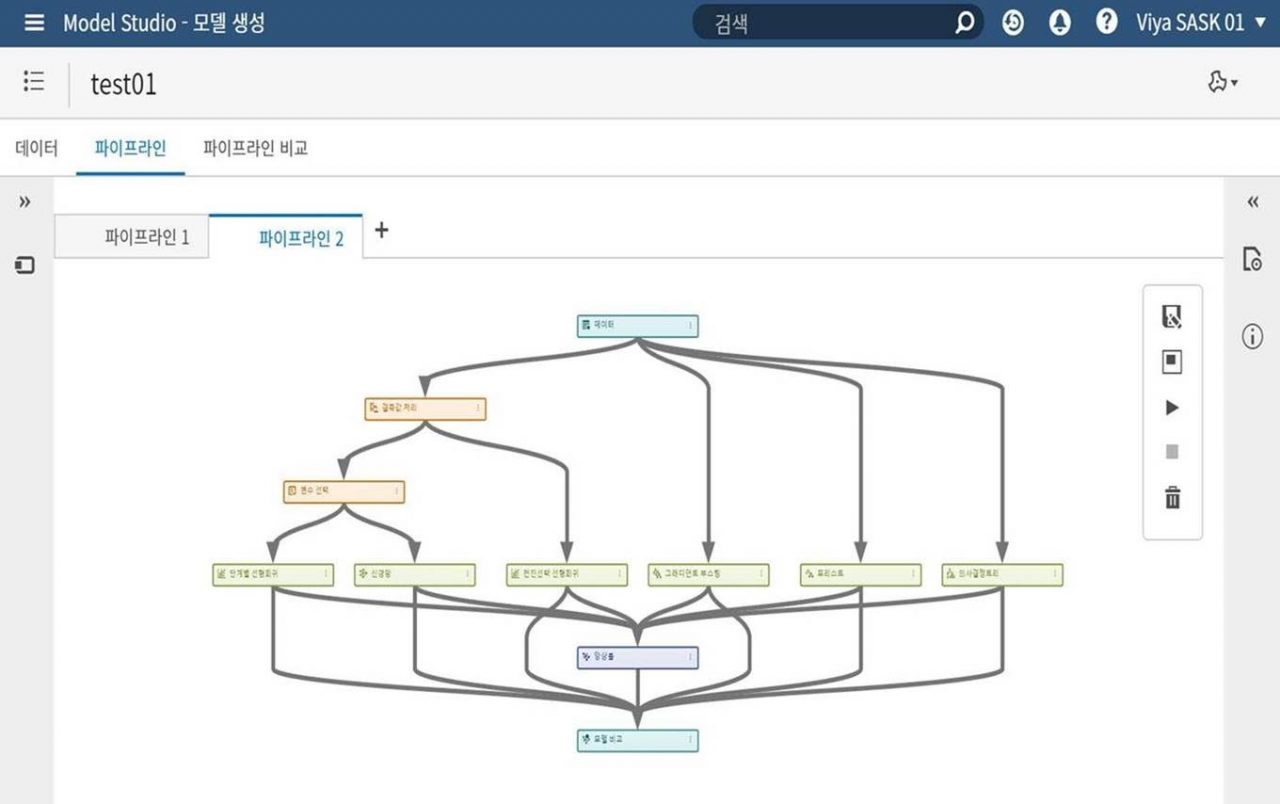
Task: Click the nodes pane icon in left sidebar
Action: pos(25,265)
